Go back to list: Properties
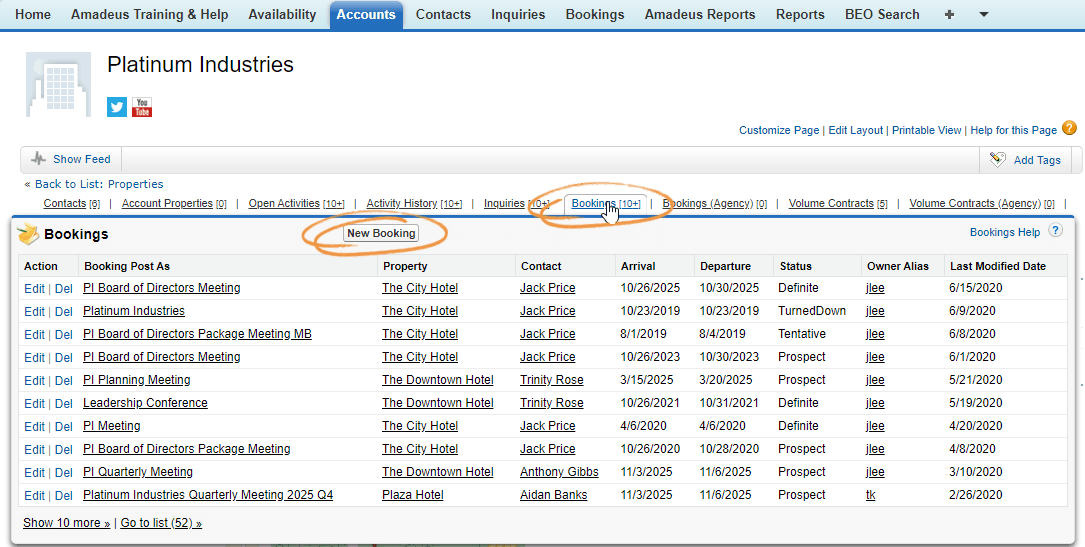Viewport: 1085px width, 547px height. click(99, 184)
